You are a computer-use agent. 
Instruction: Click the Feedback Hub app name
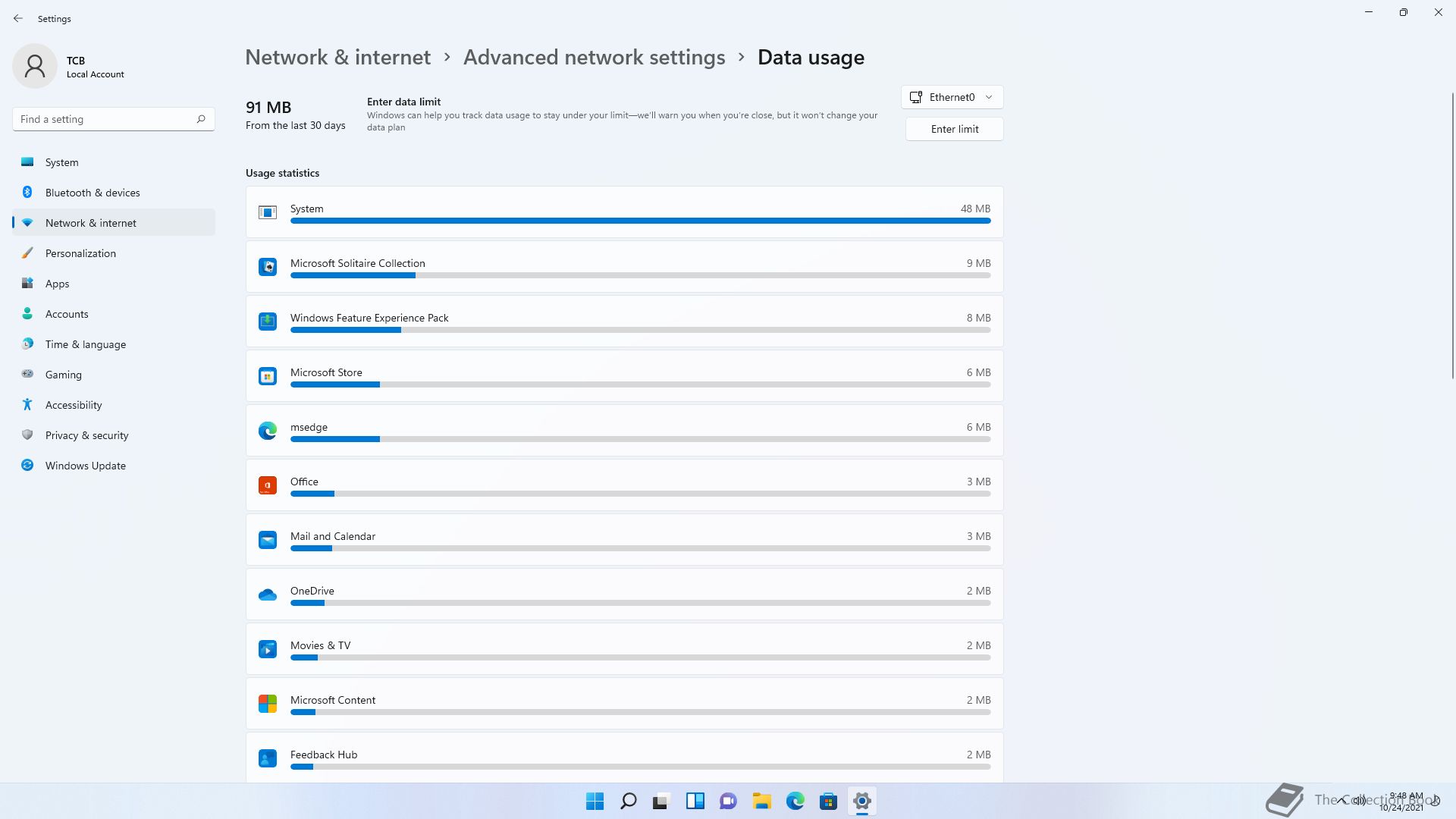coord(324,755)
